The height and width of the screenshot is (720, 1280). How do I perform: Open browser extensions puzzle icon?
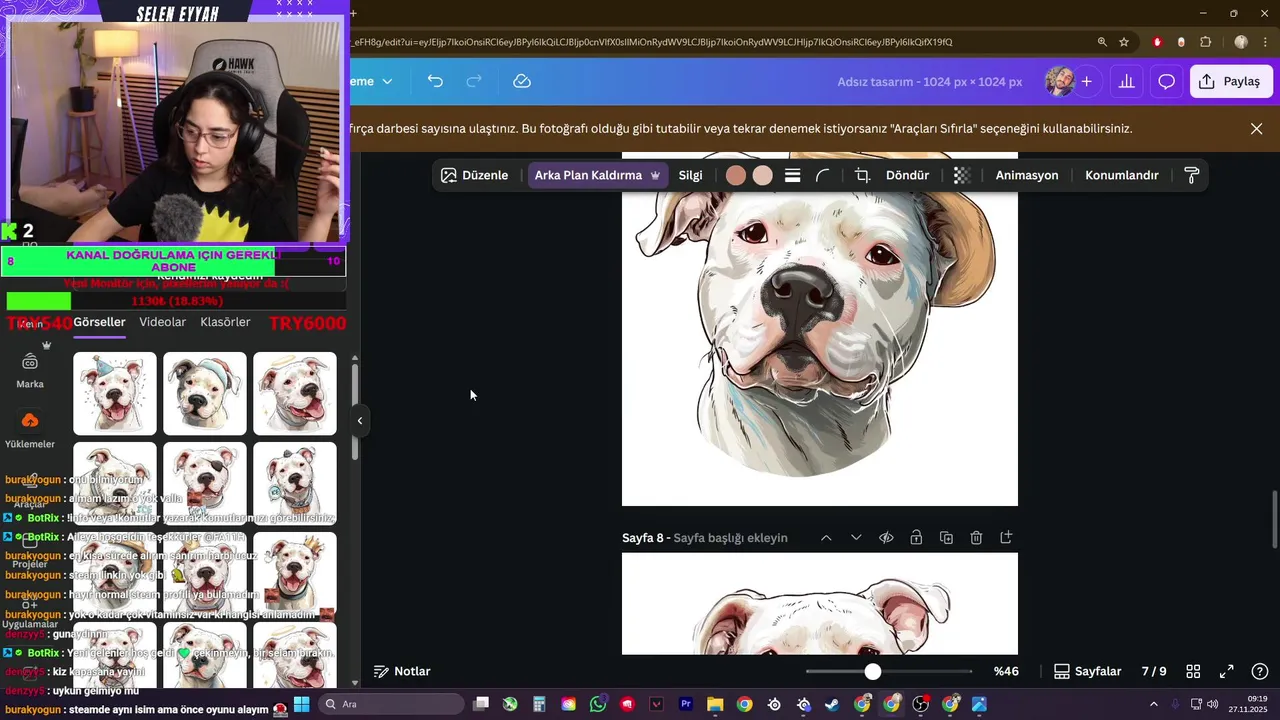(x=1205, y=42)
